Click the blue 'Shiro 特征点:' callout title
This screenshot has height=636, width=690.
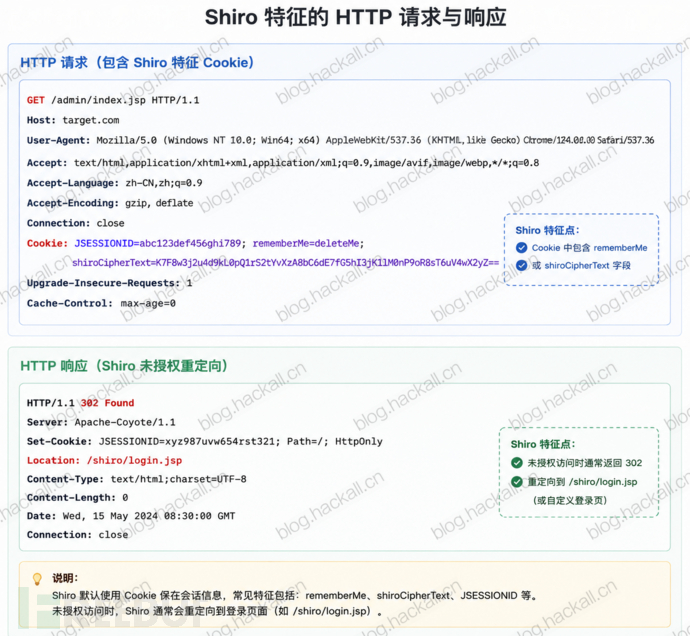click(547, 230)
